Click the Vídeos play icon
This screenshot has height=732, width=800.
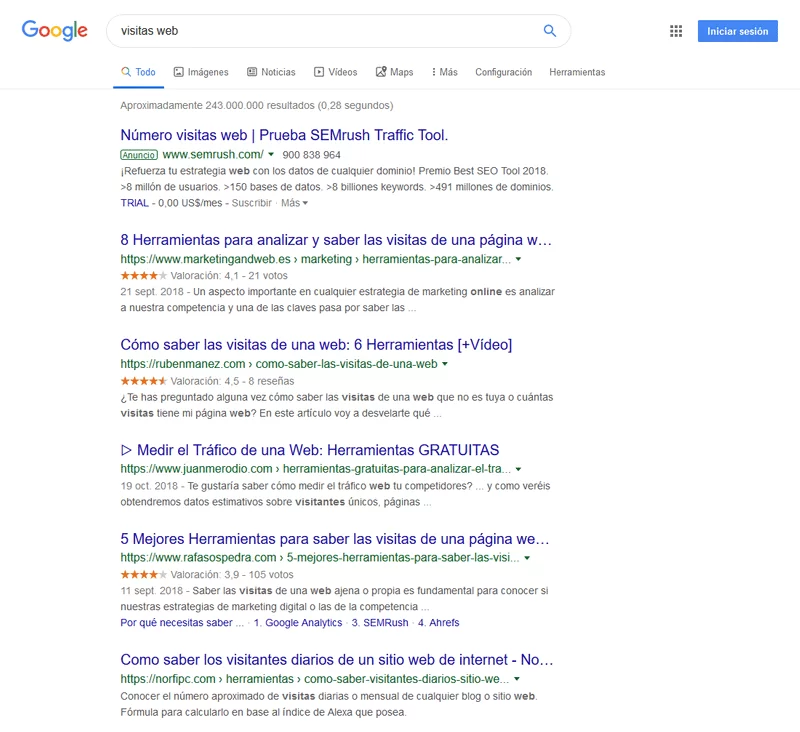tap(319, 72)
